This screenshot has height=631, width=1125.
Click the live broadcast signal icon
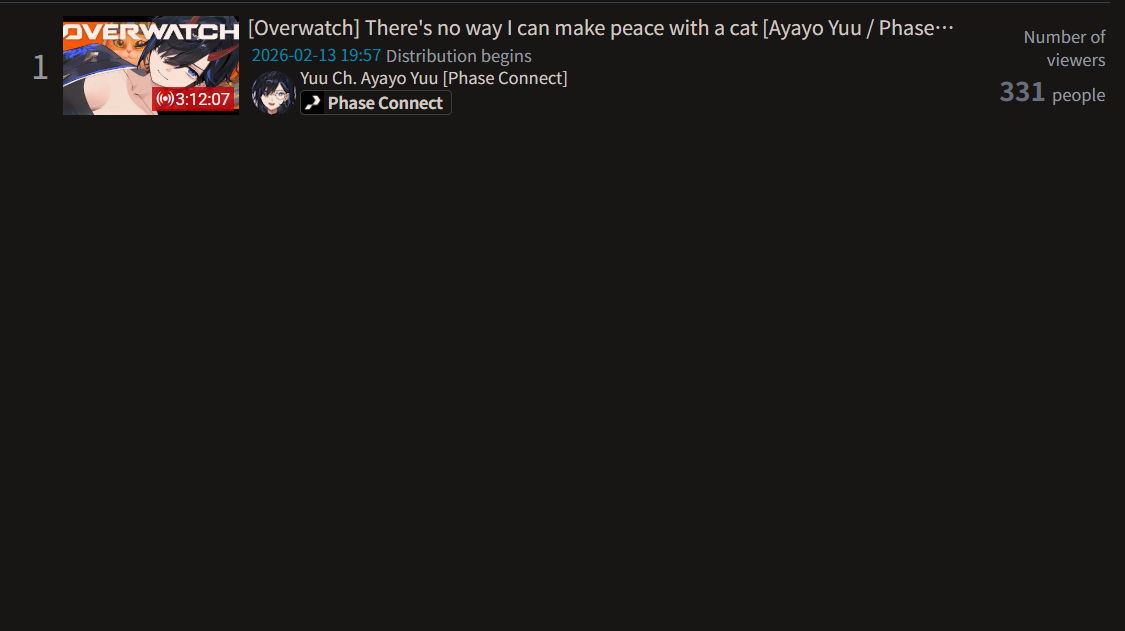165,99
